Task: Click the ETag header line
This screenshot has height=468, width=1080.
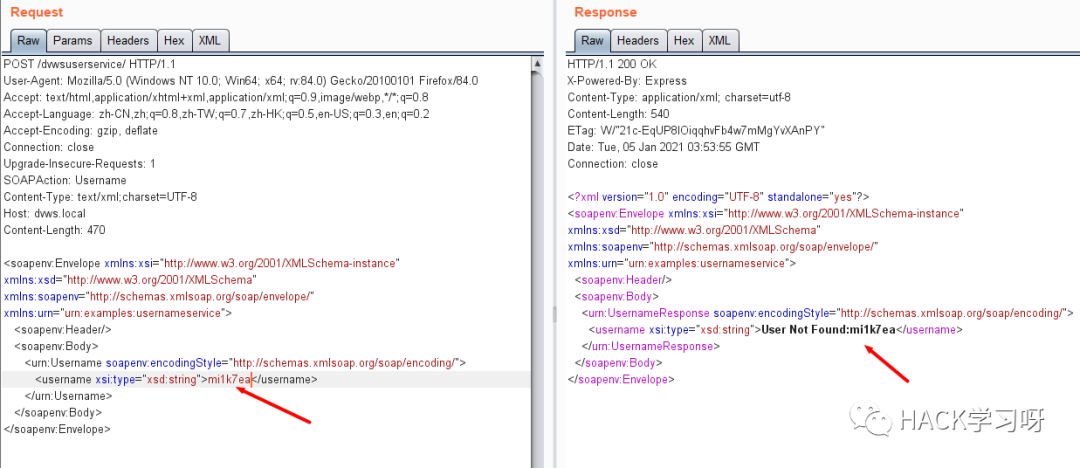Action: coord(696,130)
